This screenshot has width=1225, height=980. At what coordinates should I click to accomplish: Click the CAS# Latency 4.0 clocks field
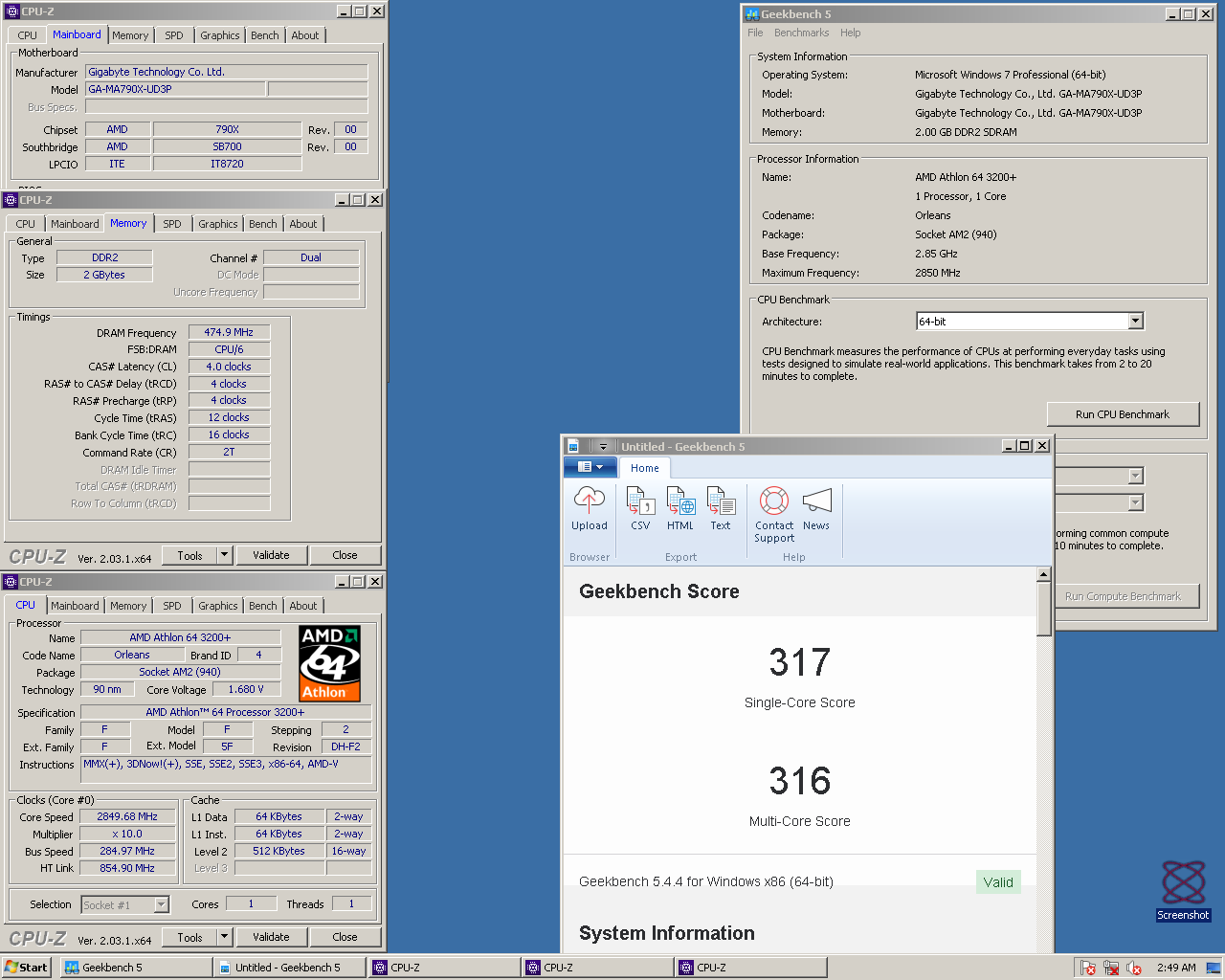pos(229,367)
